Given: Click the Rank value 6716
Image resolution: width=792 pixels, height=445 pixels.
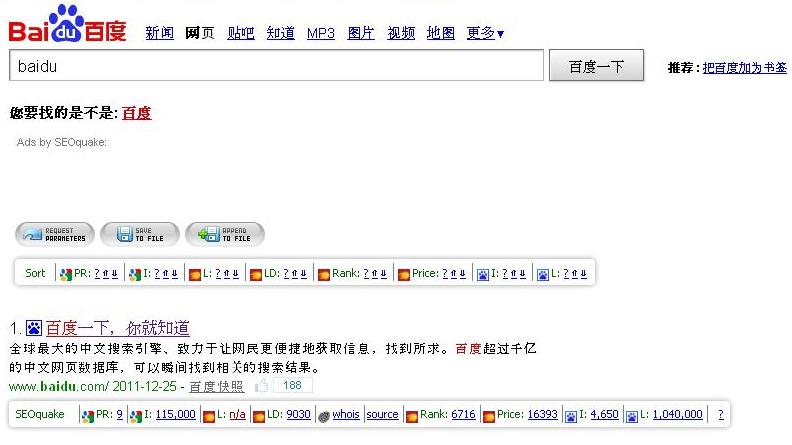Looking at the screenshot, I should (463, 414).
